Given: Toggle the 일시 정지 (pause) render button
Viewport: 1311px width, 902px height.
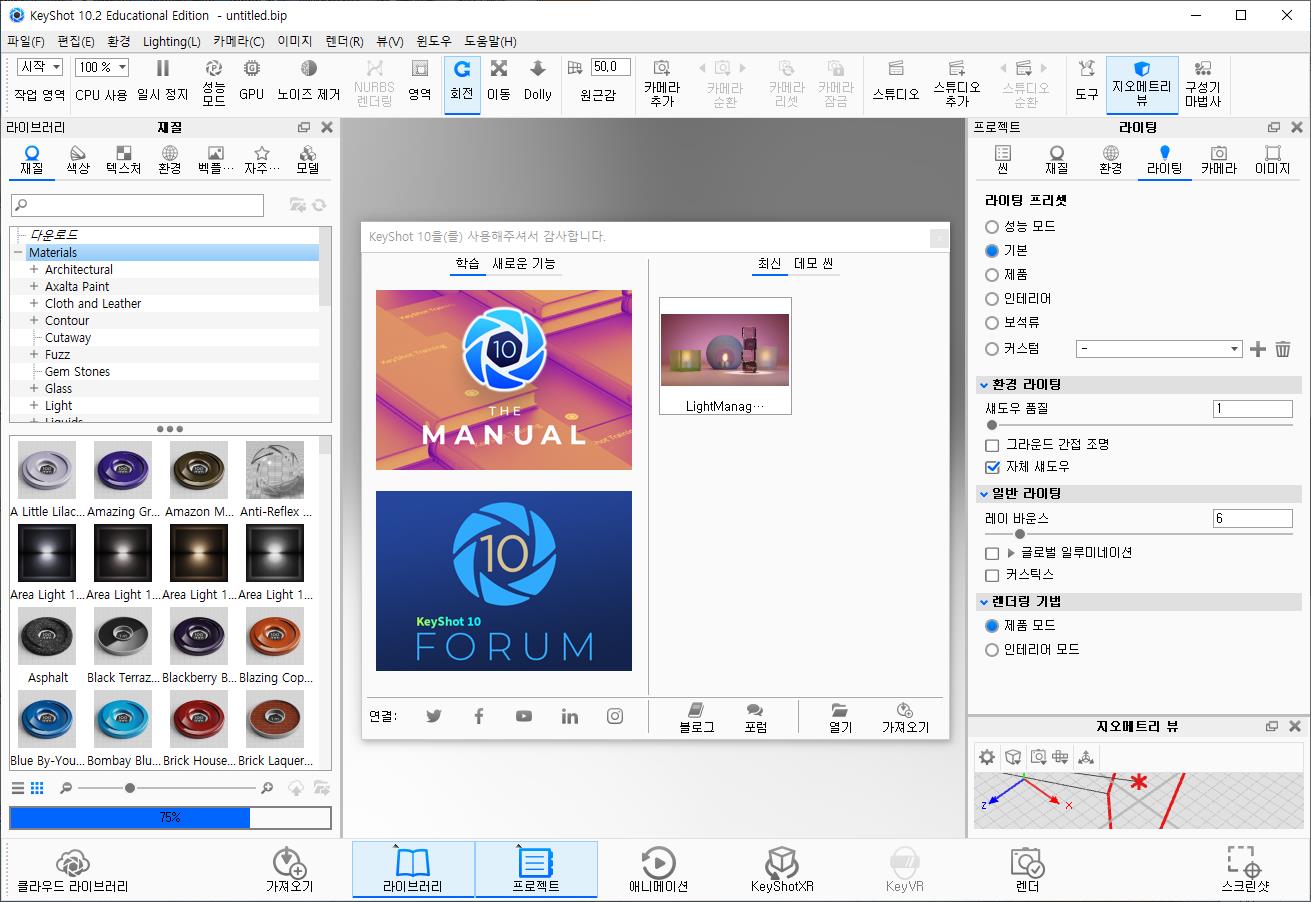Looking at the screenshot, I should 163,80.
